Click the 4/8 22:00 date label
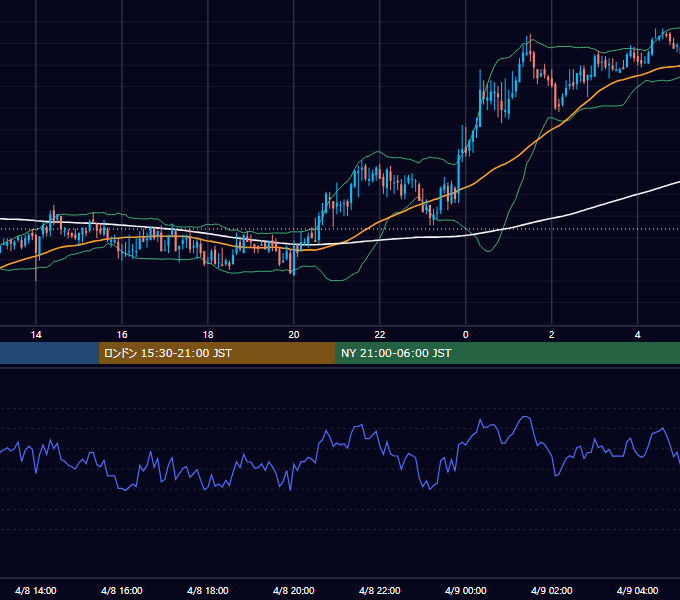Image resolution: width=680 pixels, height=600 pixels. (379, 590)
